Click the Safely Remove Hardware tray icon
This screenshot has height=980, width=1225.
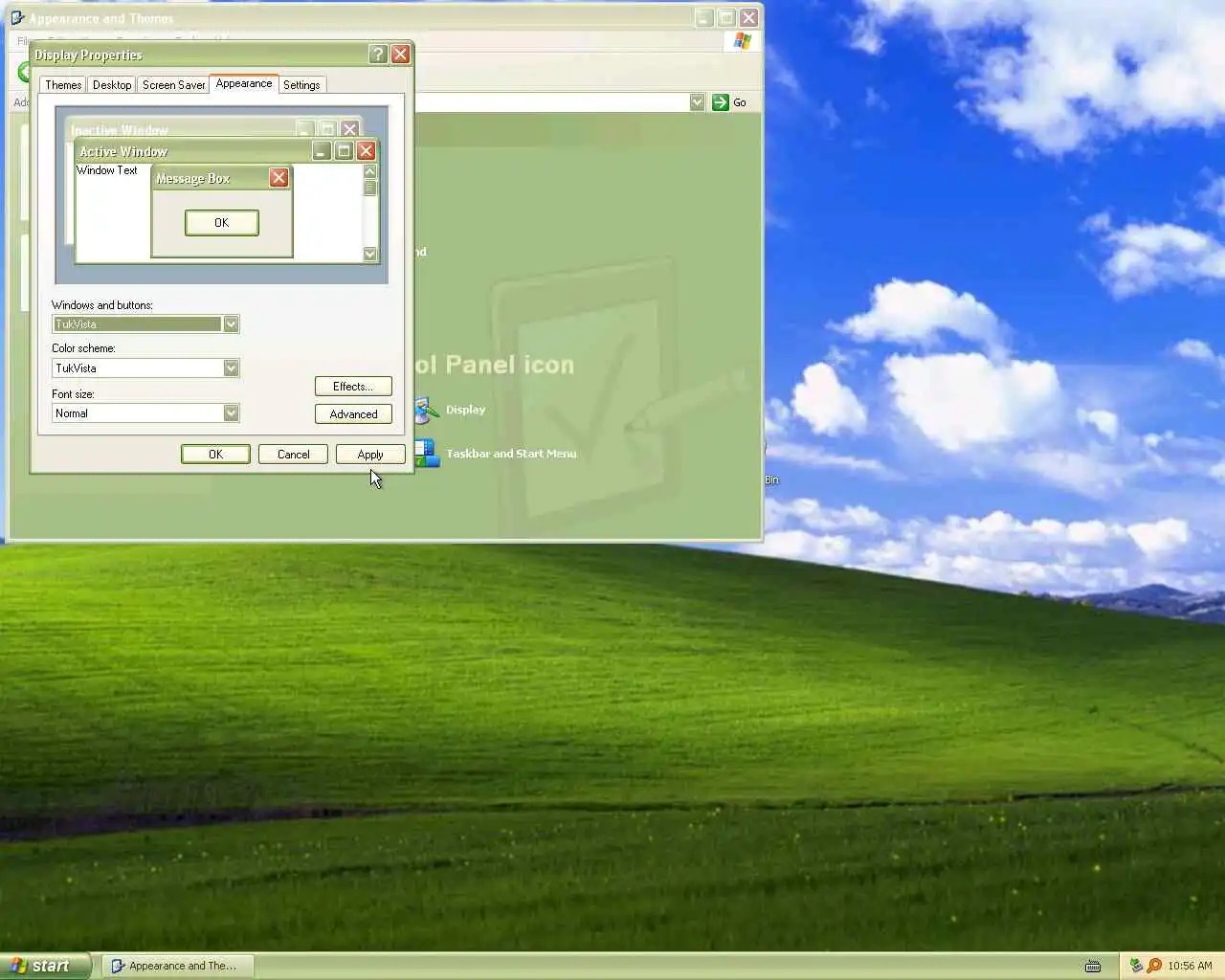(x=1136, y=966)
